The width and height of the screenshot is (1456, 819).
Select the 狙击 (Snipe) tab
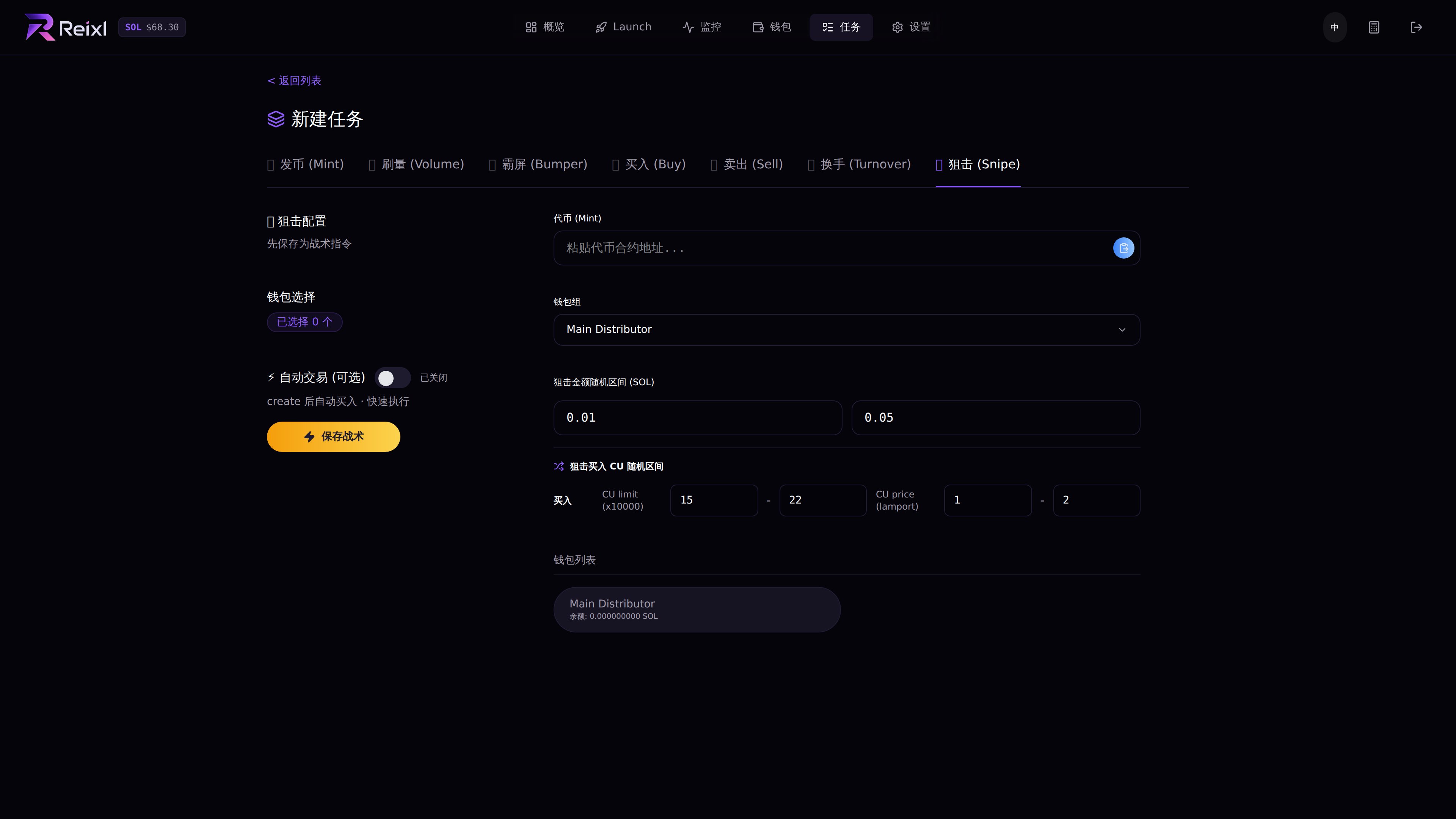(978, 165)
